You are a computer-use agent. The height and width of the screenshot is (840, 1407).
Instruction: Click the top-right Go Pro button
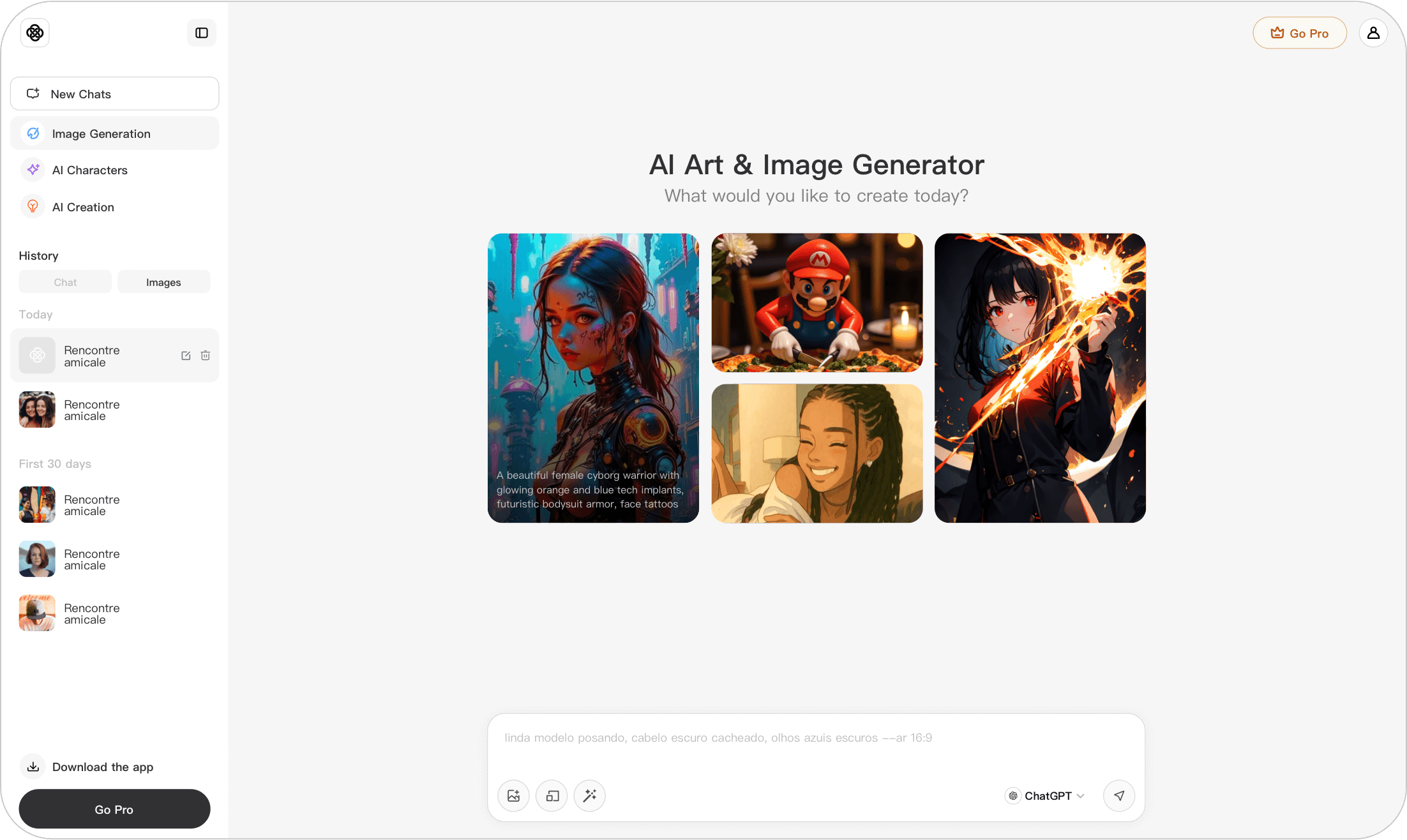pos(1299,33)
